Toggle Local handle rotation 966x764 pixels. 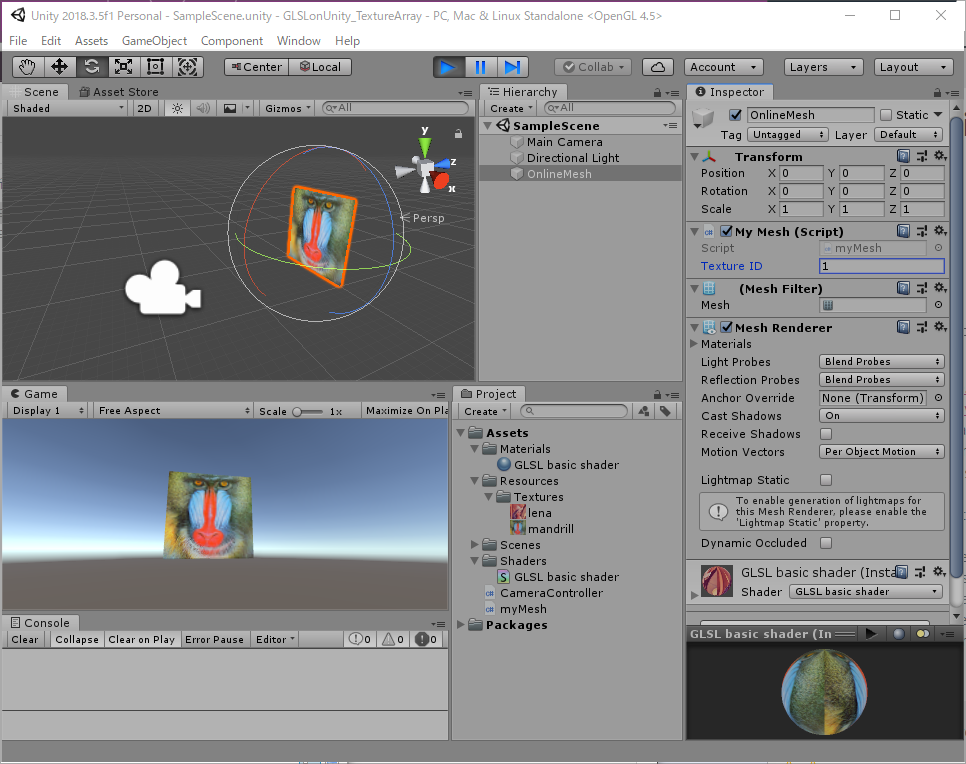320,67
